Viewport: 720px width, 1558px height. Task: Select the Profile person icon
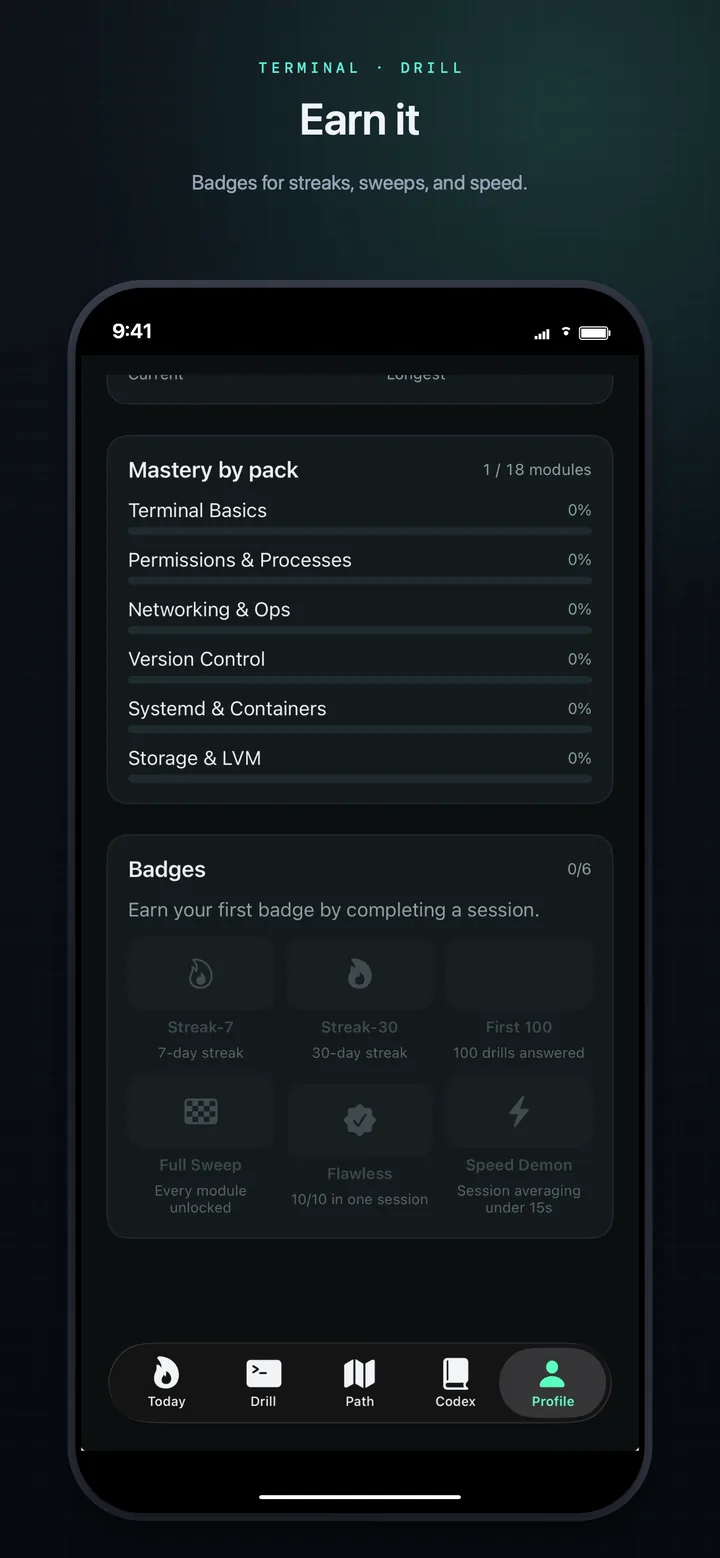[x=553, y=1370]
